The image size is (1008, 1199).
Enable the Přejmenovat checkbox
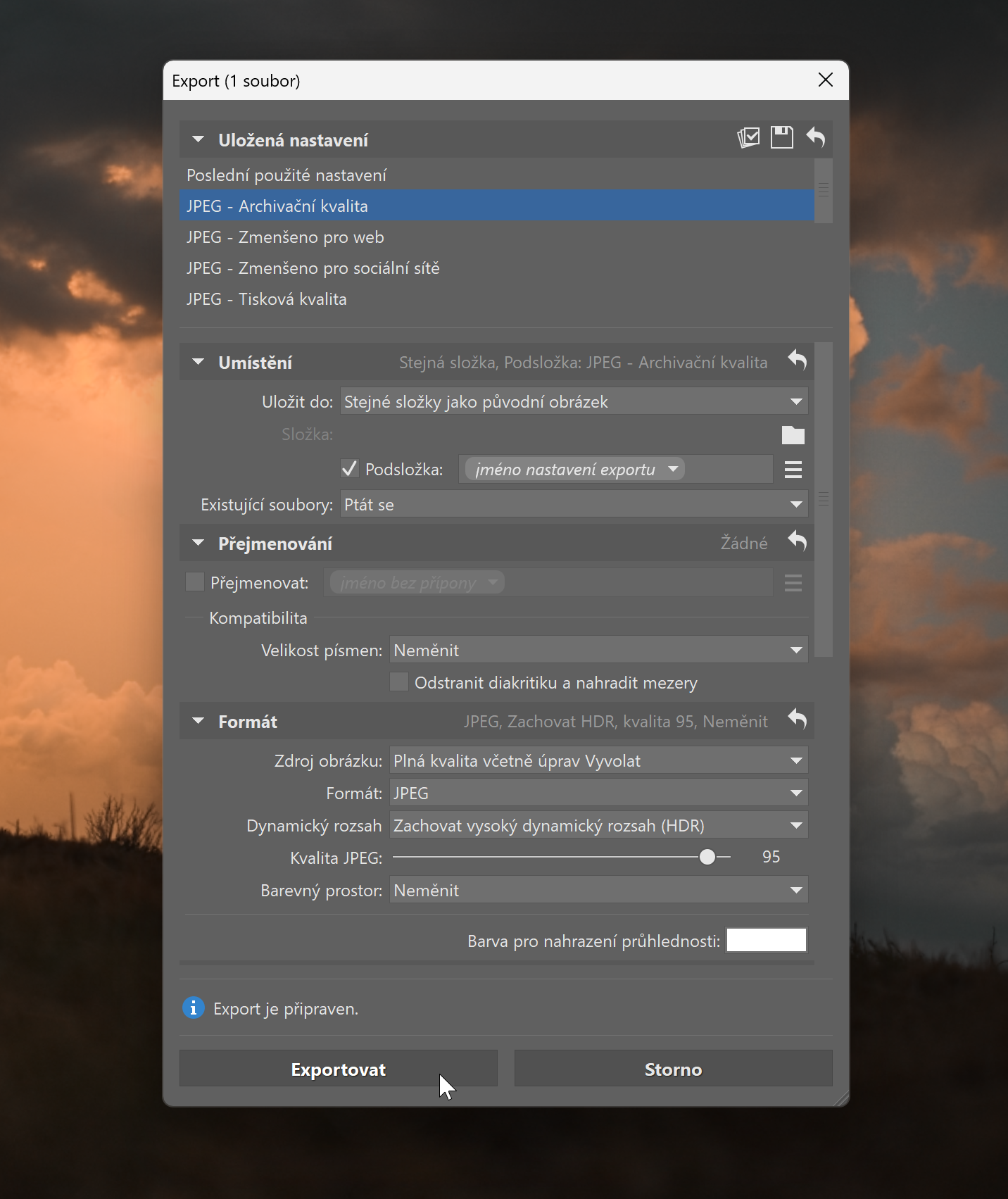tap(195, 582)
